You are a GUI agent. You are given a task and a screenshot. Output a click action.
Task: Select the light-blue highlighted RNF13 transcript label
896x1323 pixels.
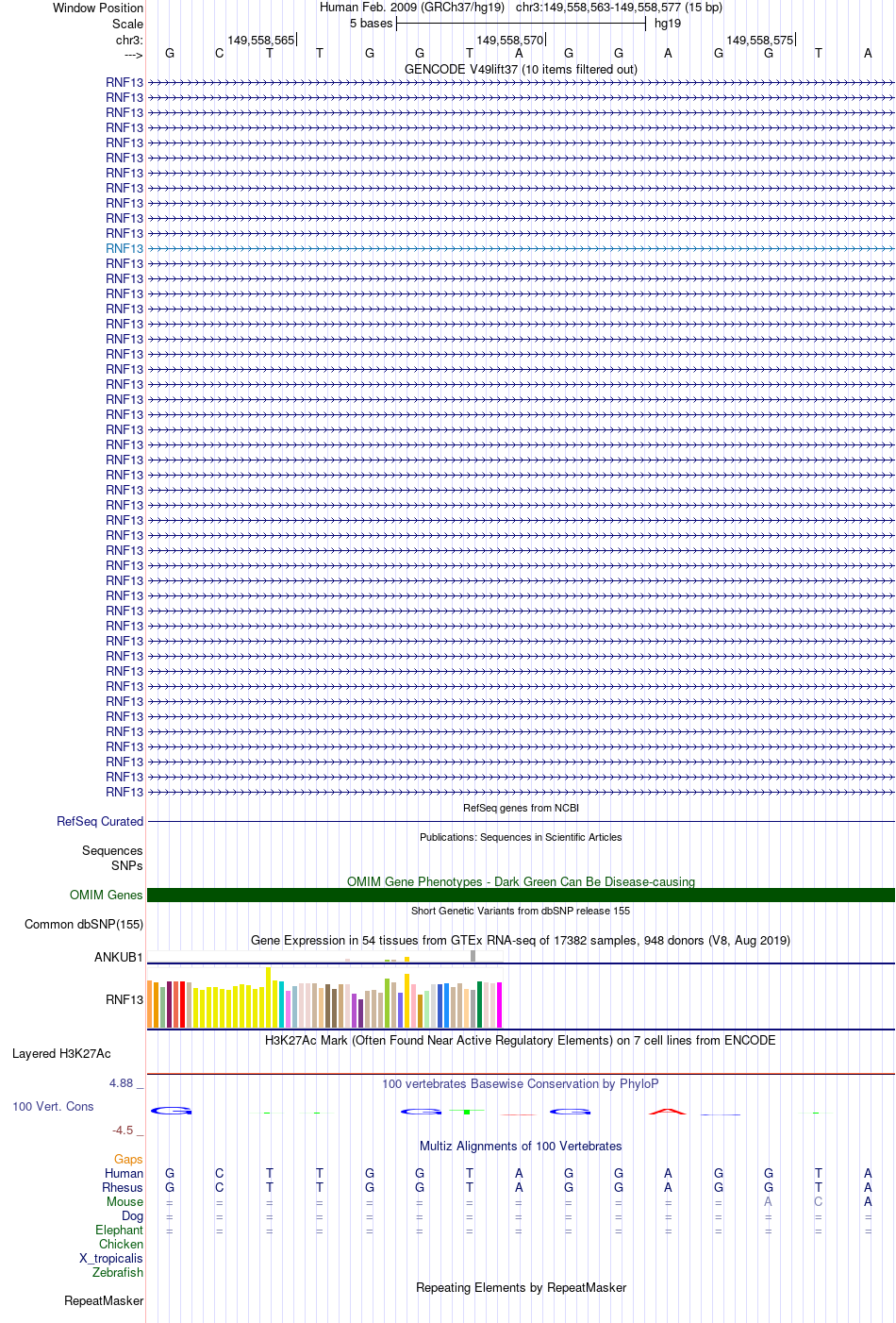pos(124,249)
